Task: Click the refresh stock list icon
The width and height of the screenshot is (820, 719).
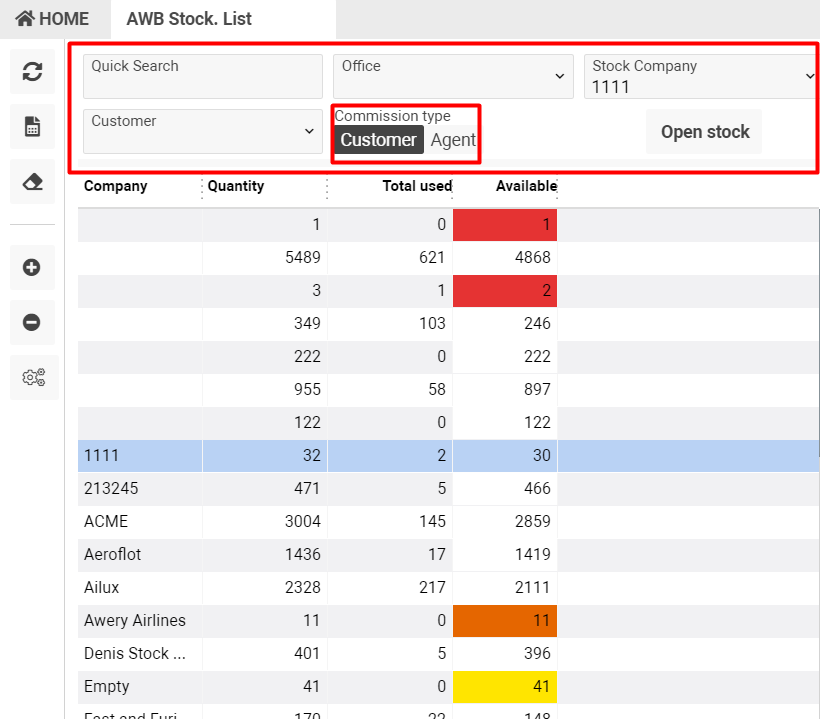Action: click(33, 72)
